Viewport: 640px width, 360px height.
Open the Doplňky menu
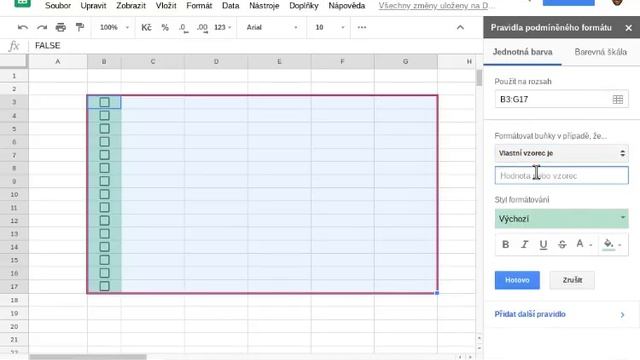pyautogui.click(x=304, y=6)
